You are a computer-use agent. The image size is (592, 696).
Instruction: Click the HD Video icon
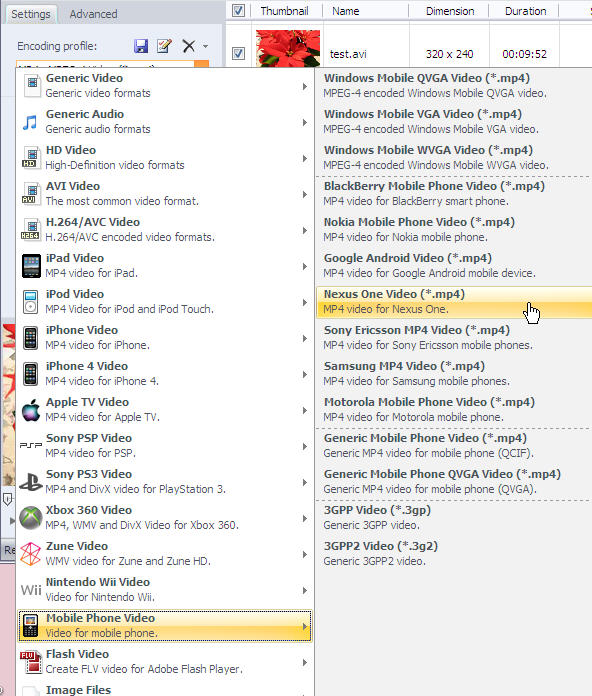31,158
